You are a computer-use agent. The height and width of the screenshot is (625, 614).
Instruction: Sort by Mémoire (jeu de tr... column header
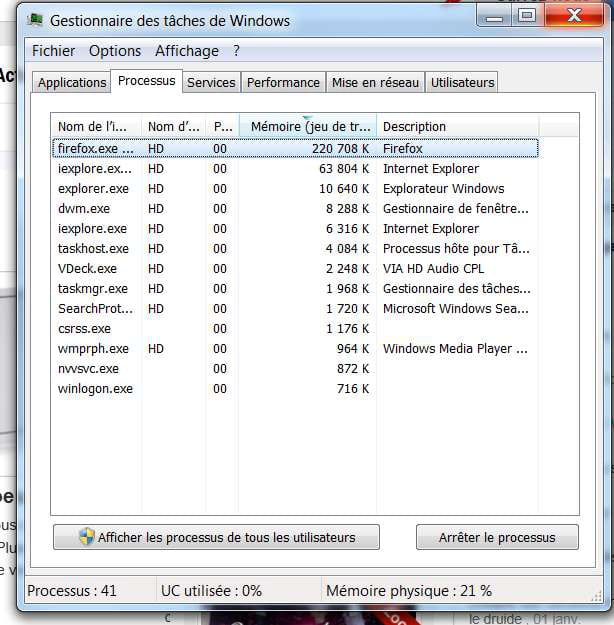[x=308, y=126]
